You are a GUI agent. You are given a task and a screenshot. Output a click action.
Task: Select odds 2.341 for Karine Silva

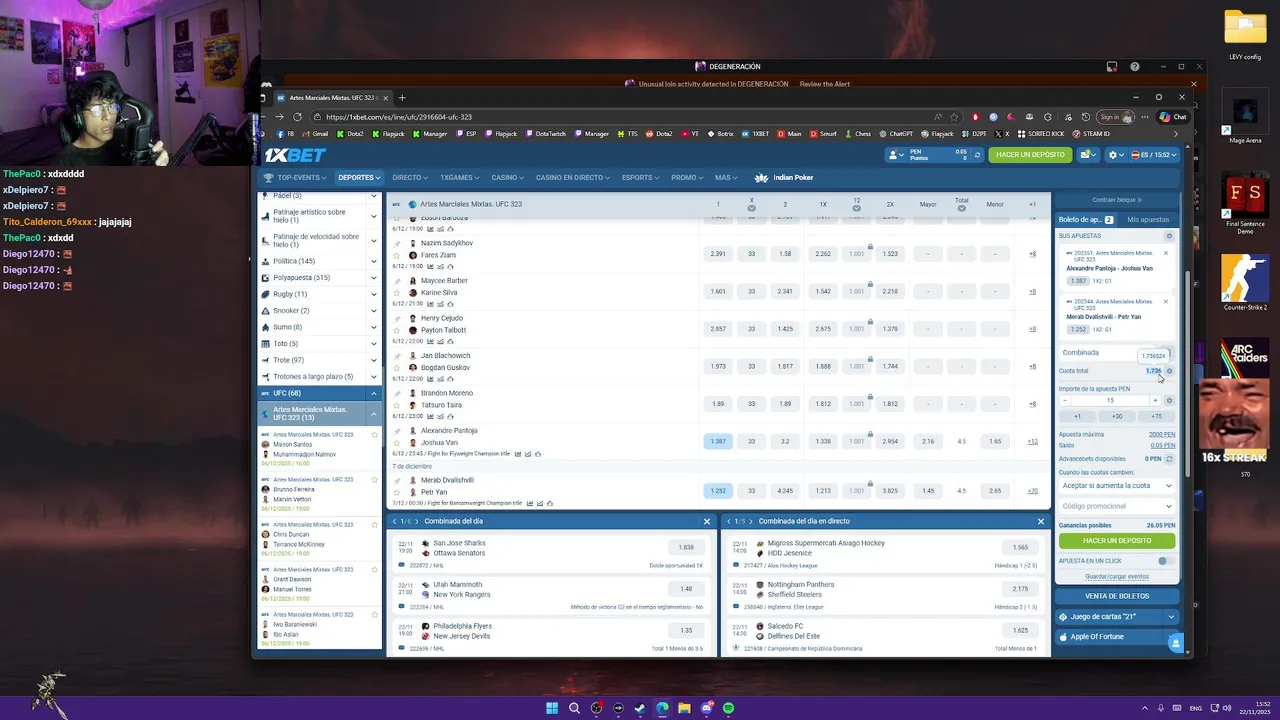785,291
